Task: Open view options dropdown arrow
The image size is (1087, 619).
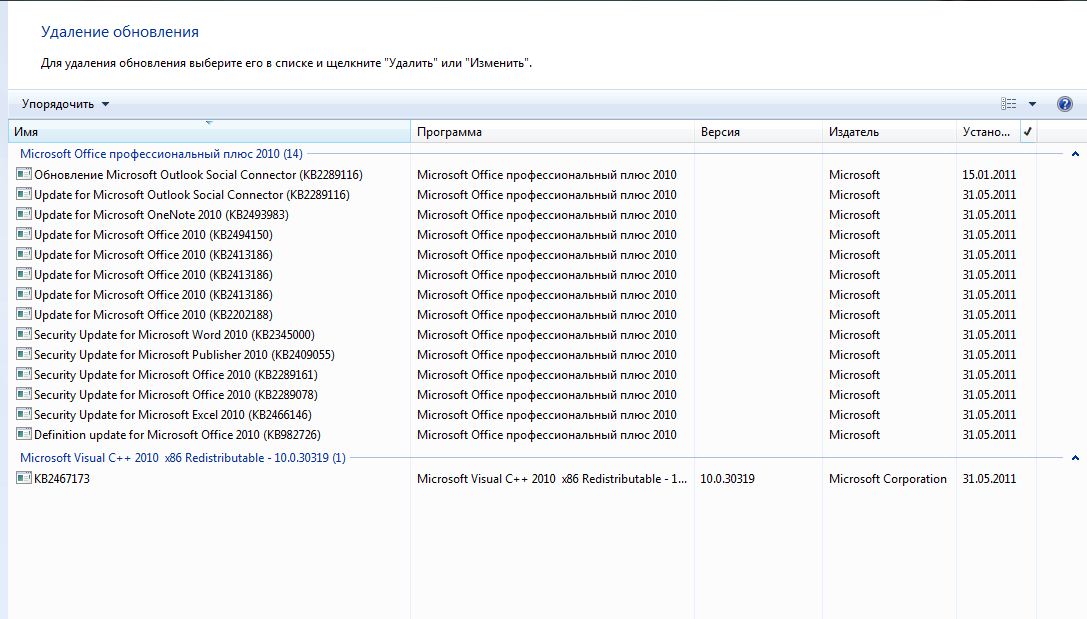Action: [1032, 104]
